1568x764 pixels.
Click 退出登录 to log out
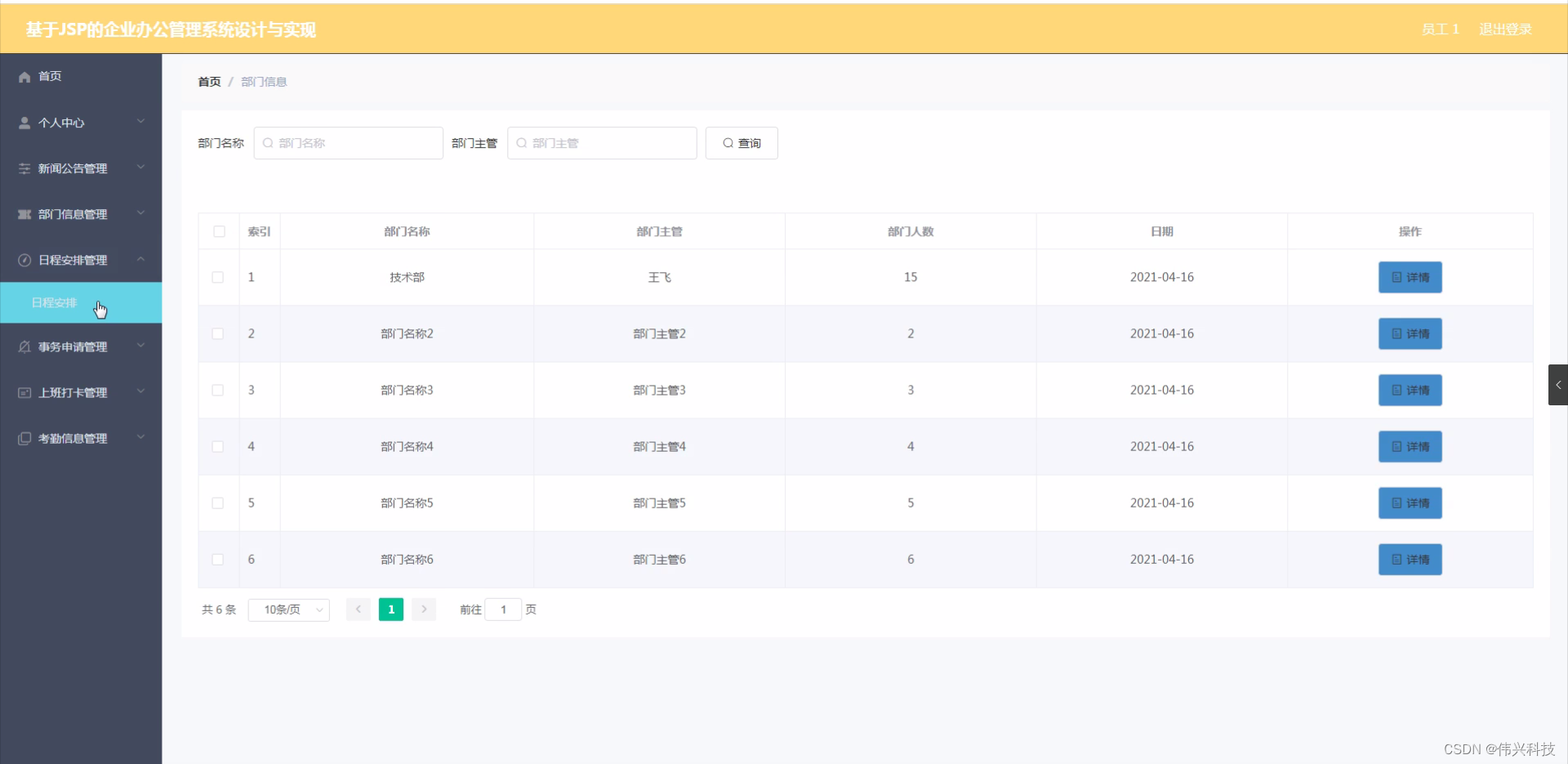(x=1505, y=29)
